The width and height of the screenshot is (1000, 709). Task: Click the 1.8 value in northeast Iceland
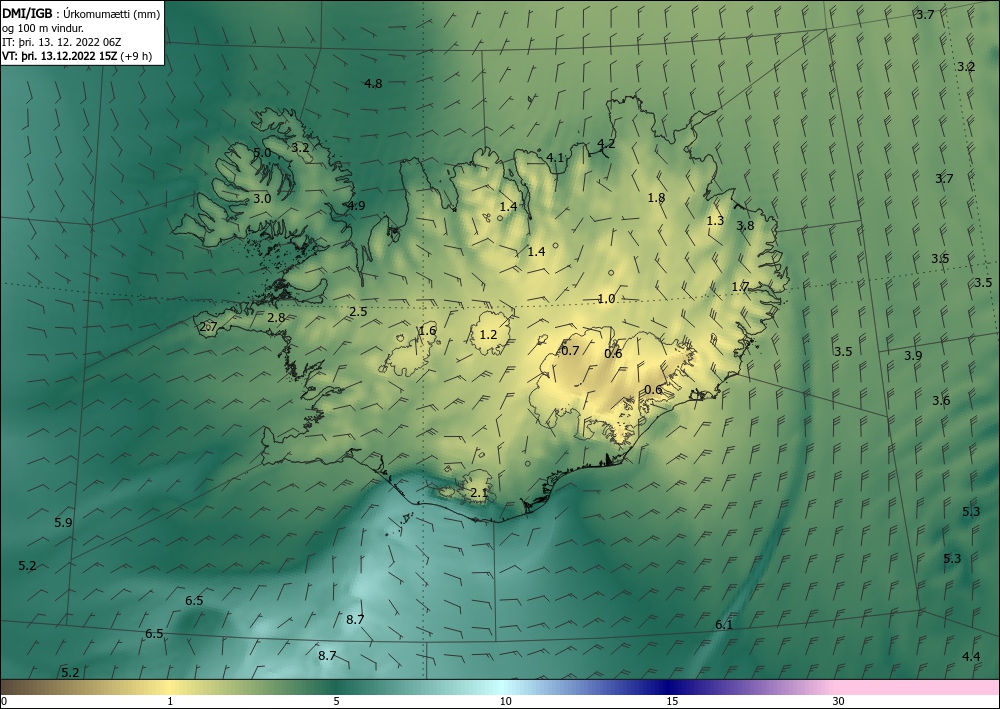(656, 198)
